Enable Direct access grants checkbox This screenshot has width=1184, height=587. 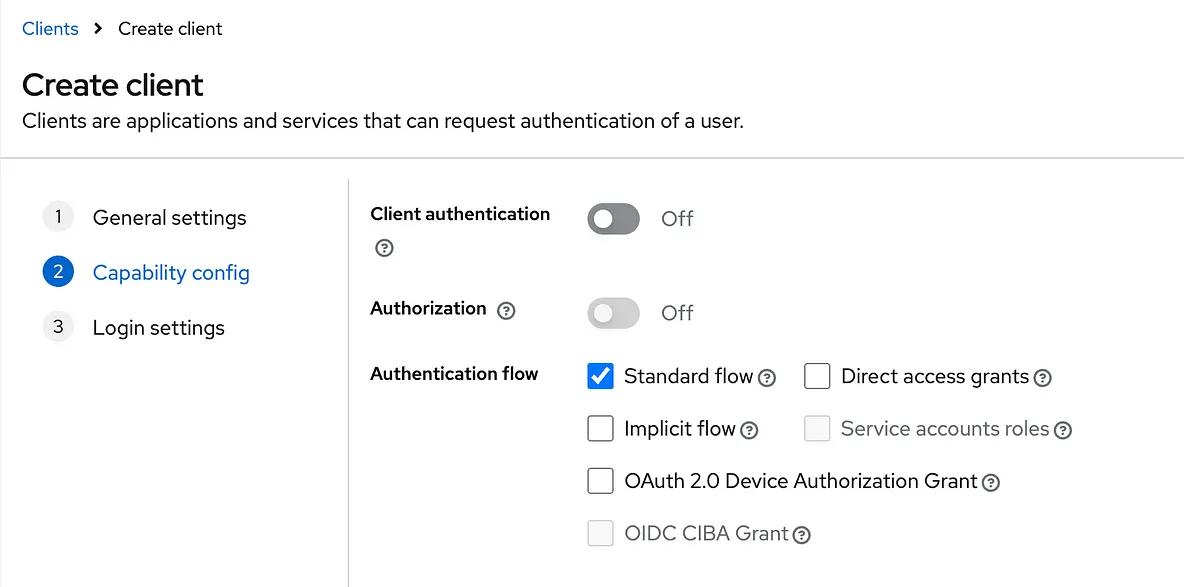[817, 376]
